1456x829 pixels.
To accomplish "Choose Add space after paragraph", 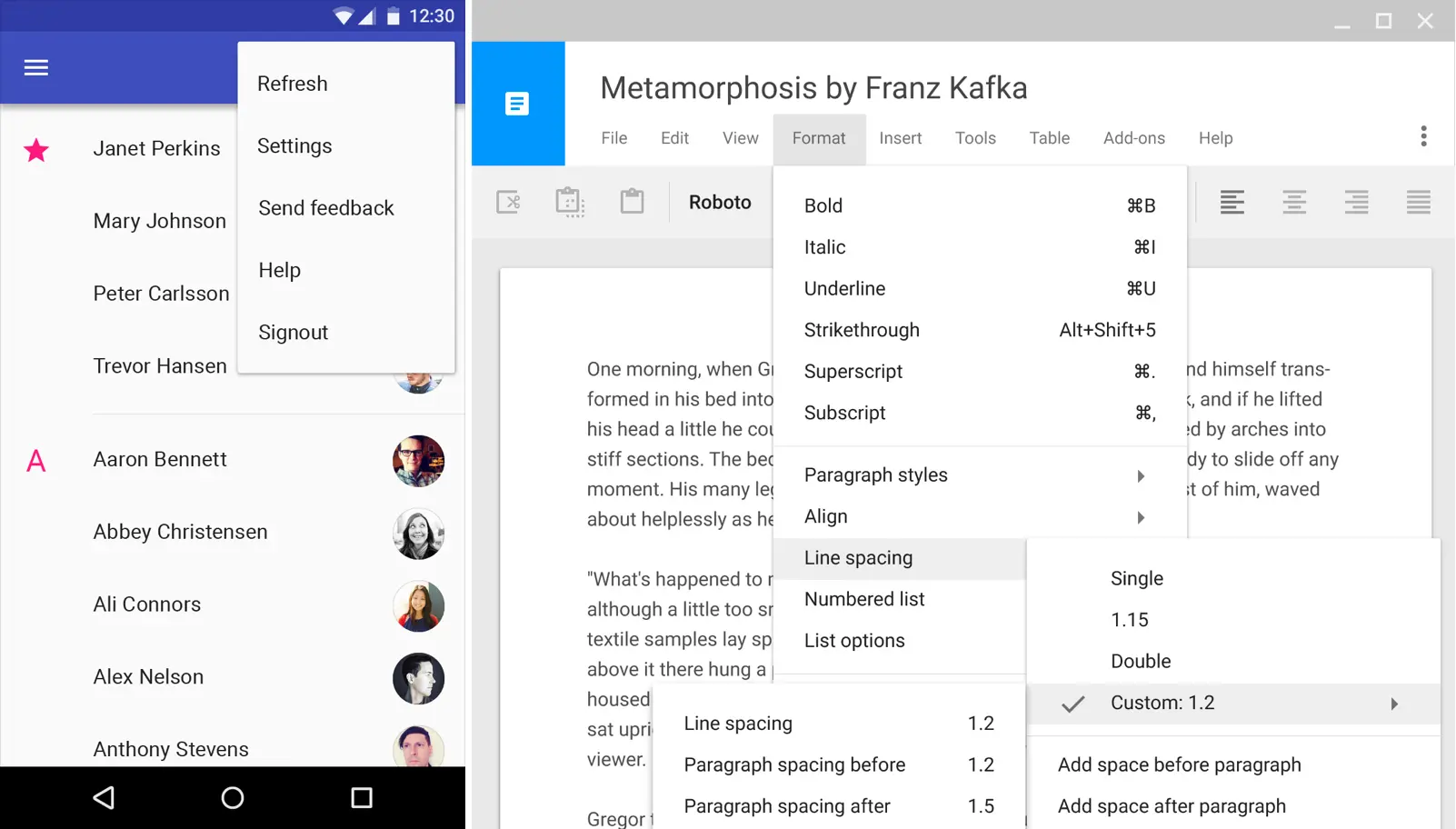I will 1233,807.
